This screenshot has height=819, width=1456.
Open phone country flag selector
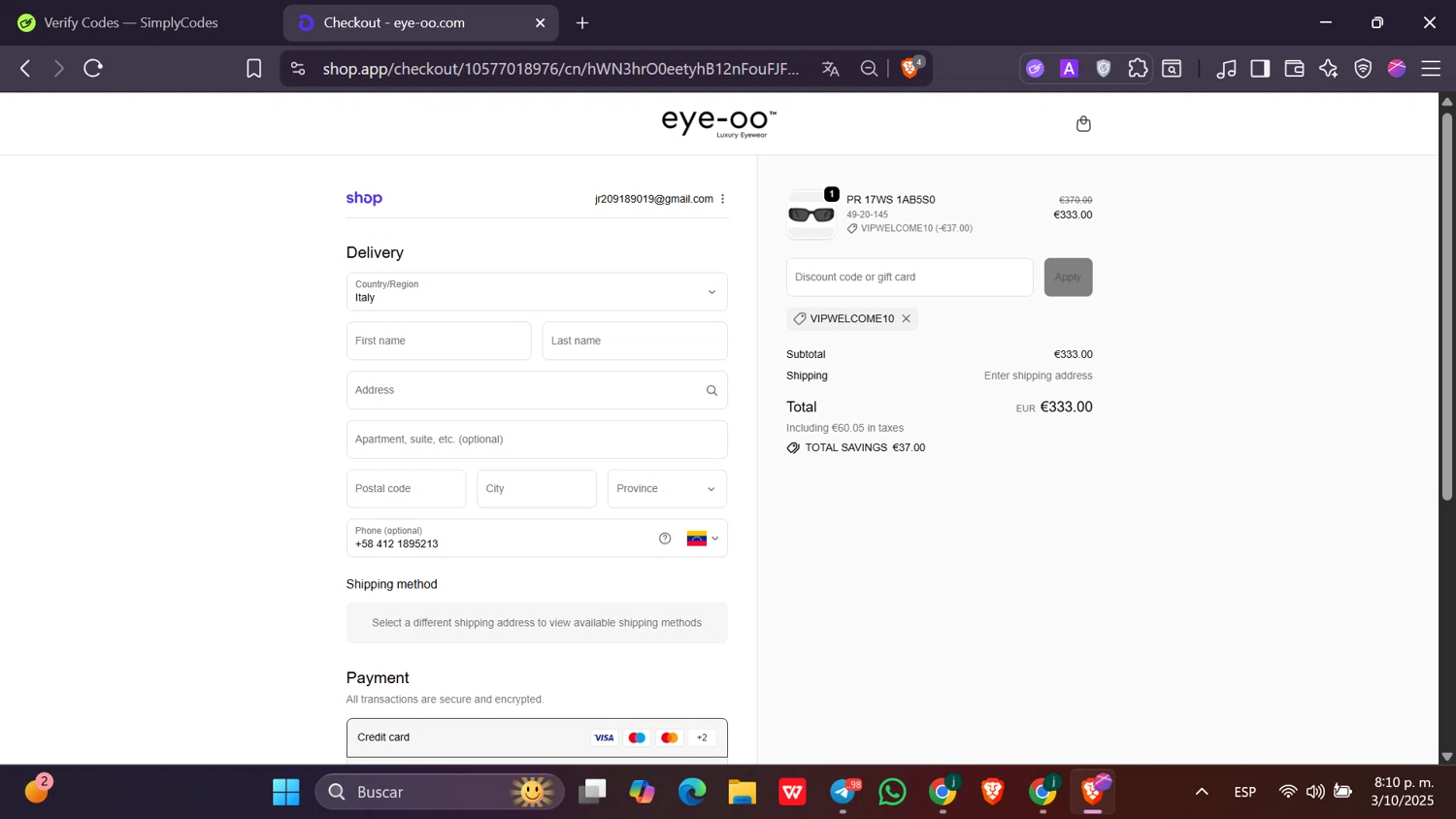click(703, 539)
